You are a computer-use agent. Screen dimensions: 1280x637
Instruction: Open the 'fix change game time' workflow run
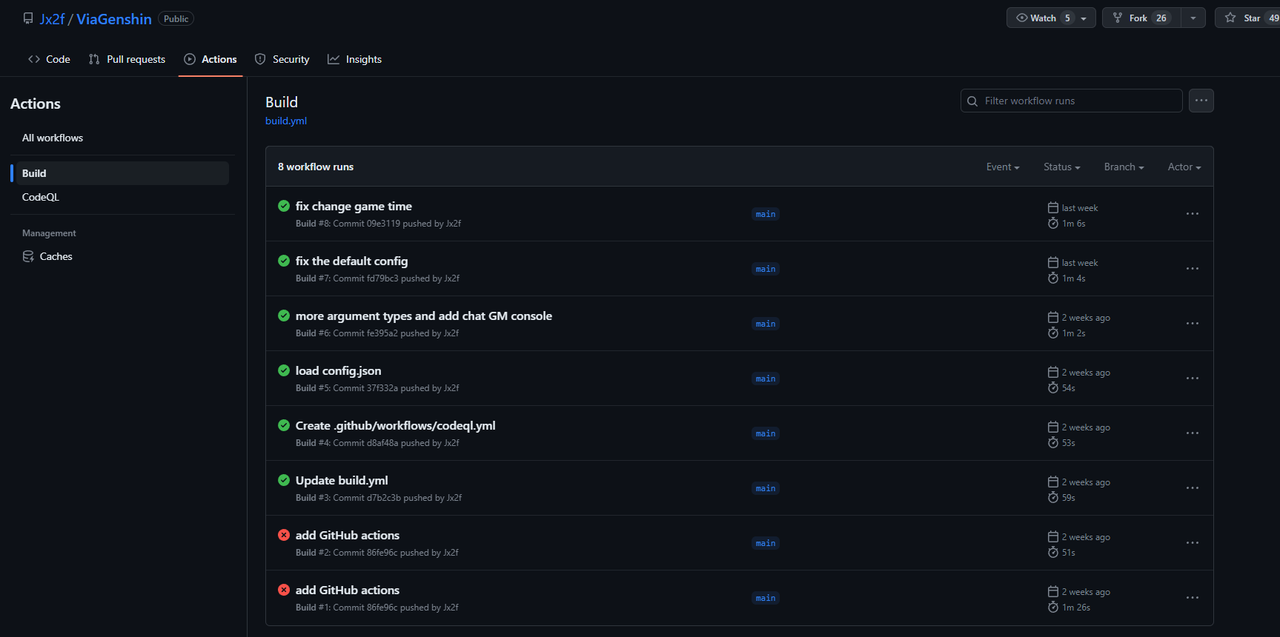click(x=354, y=206)
